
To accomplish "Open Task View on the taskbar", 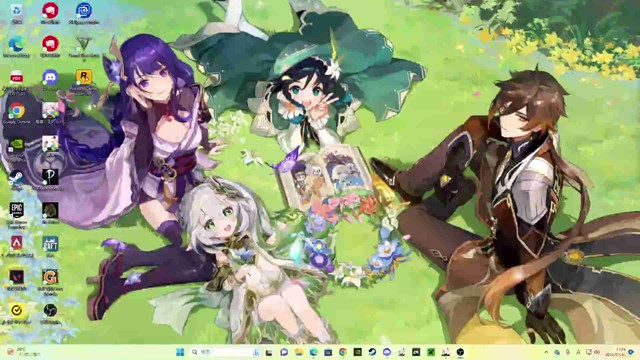I will (269, 352).
